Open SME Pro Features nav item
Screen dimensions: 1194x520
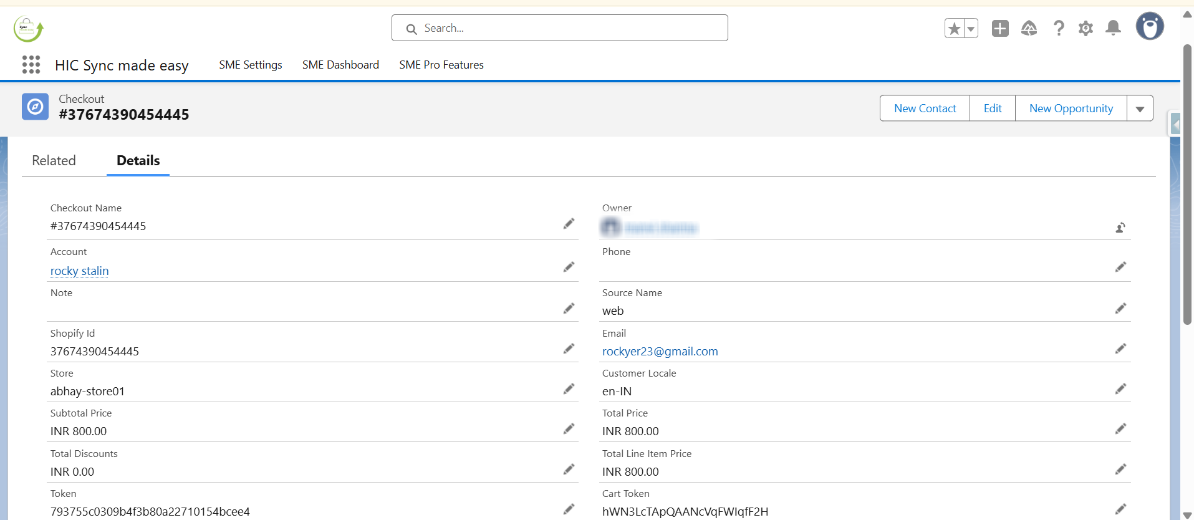(441, 65)
